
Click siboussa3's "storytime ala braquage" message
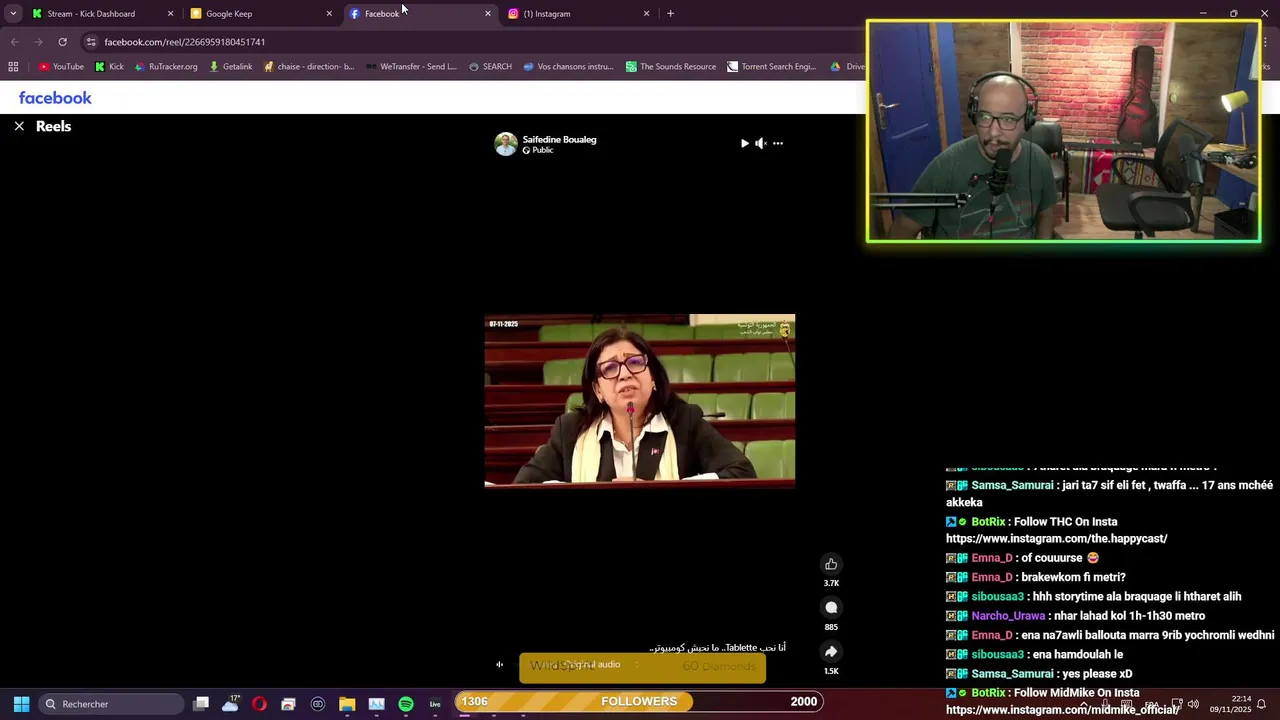[1137, 597]
